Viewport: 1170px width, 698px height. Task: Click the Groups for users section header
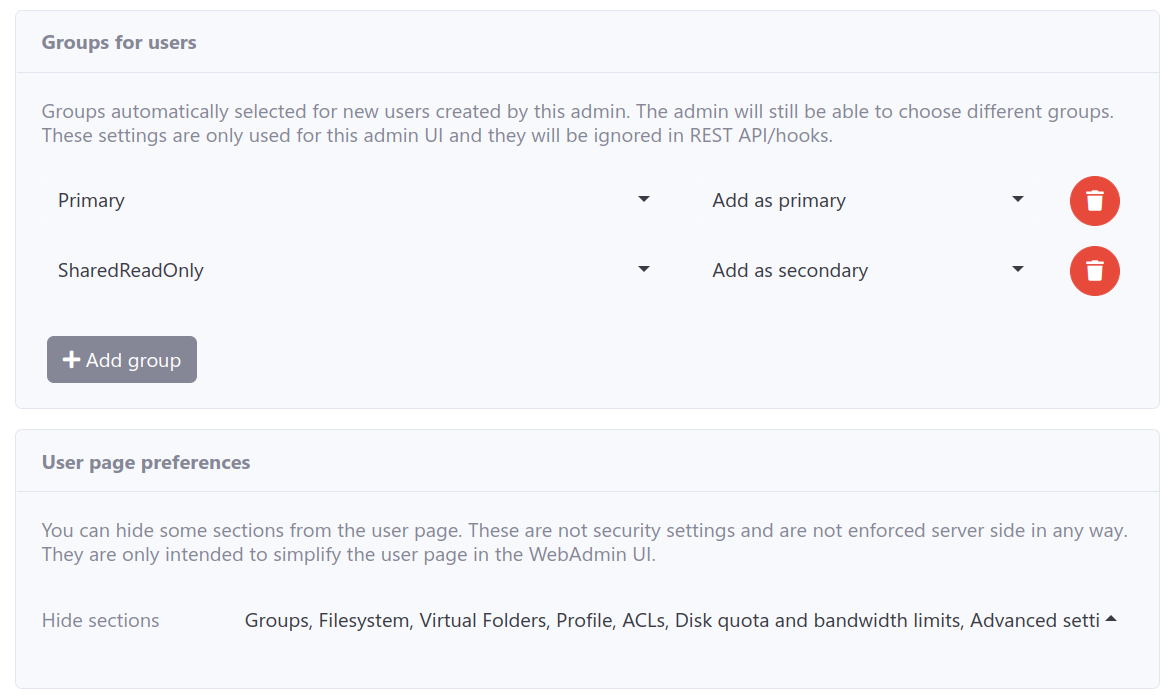(x=119, y=42)
